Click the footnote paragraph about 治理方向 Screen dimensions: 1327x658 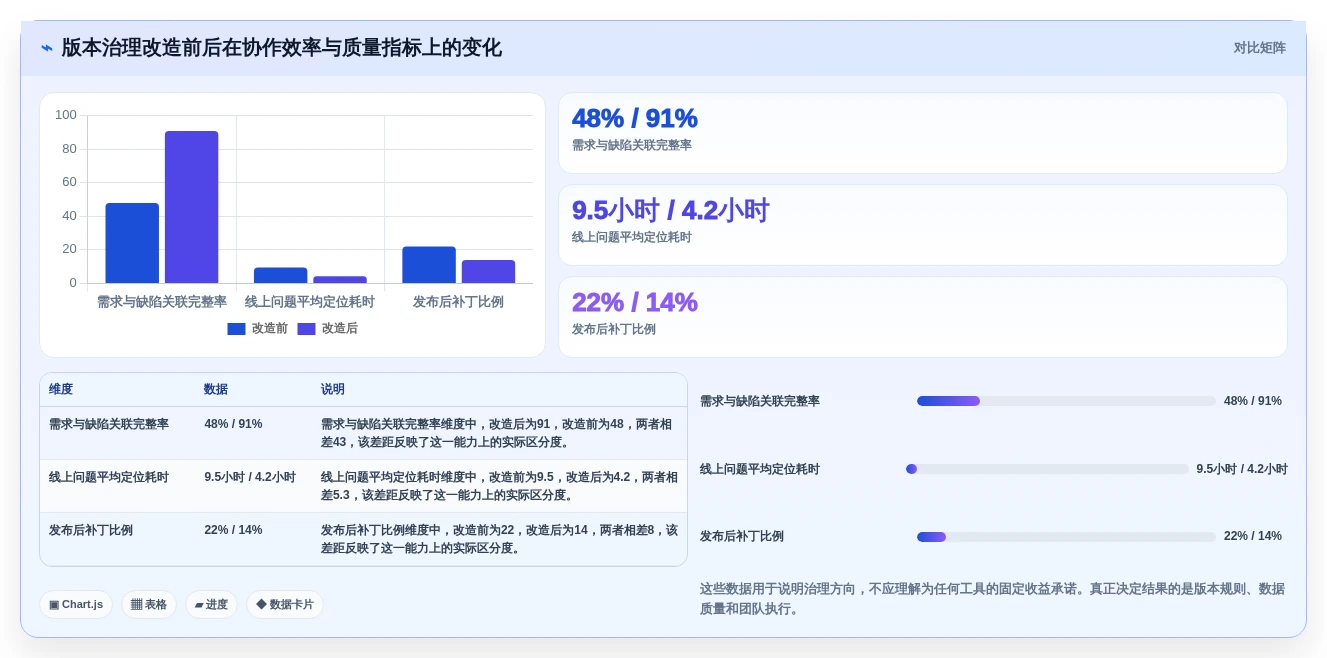click(x=993, y=598)
